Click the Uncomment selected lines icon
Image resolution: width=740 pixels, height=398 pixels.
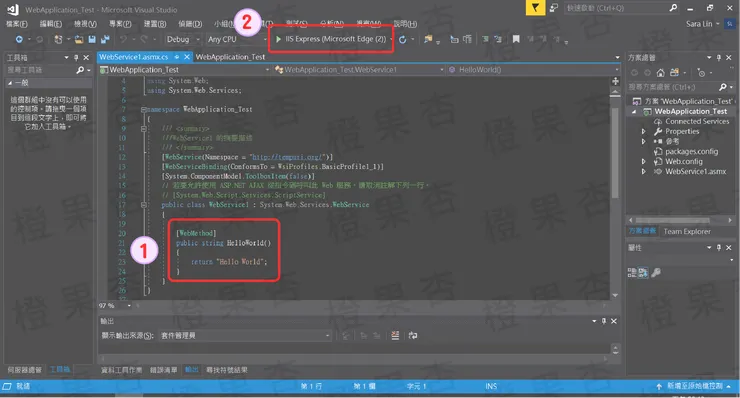pos(498,39)
